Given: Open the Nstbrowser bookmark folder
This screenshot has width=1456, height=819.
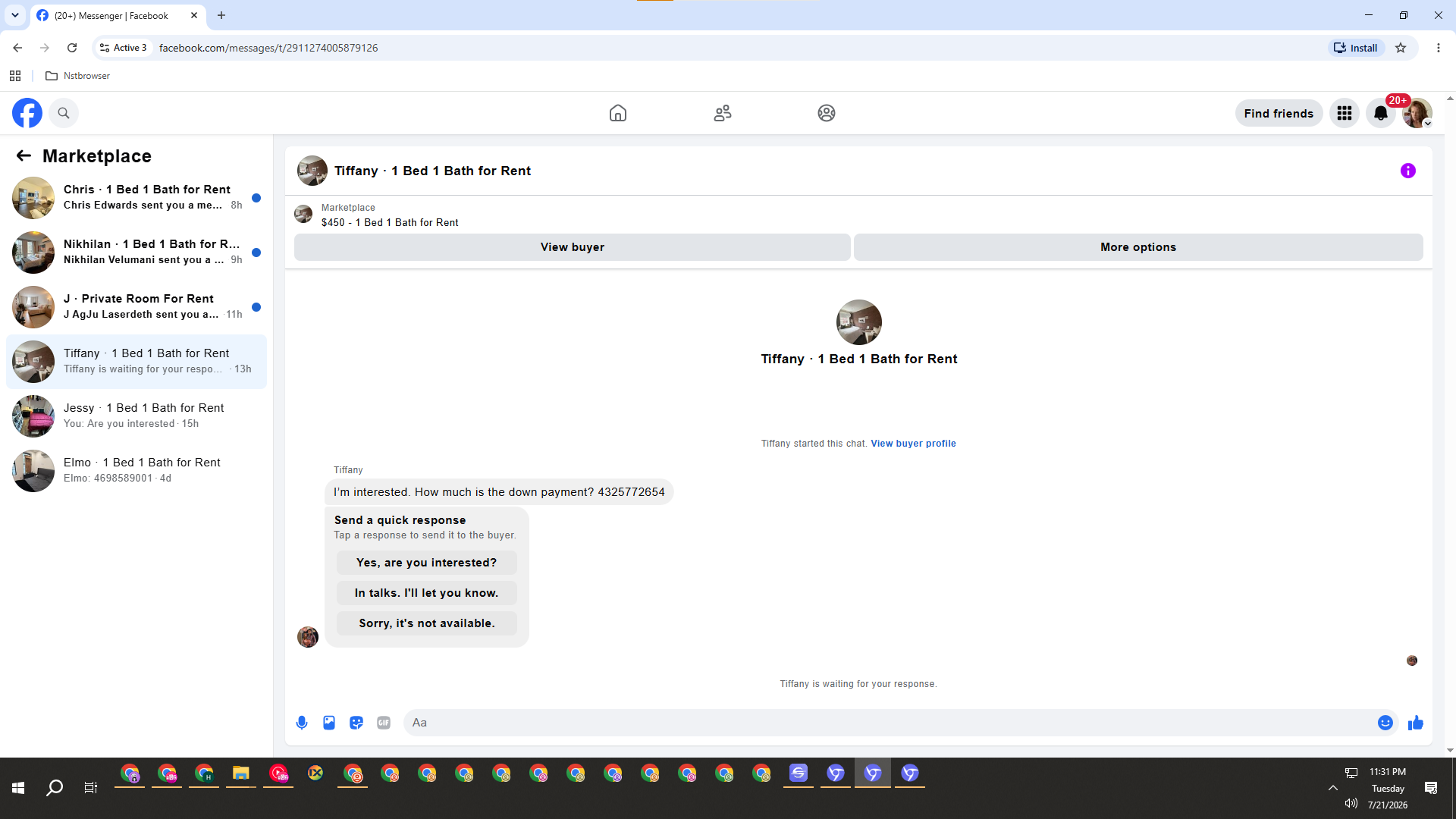Looking at the screenshot, I should [78, 76].
